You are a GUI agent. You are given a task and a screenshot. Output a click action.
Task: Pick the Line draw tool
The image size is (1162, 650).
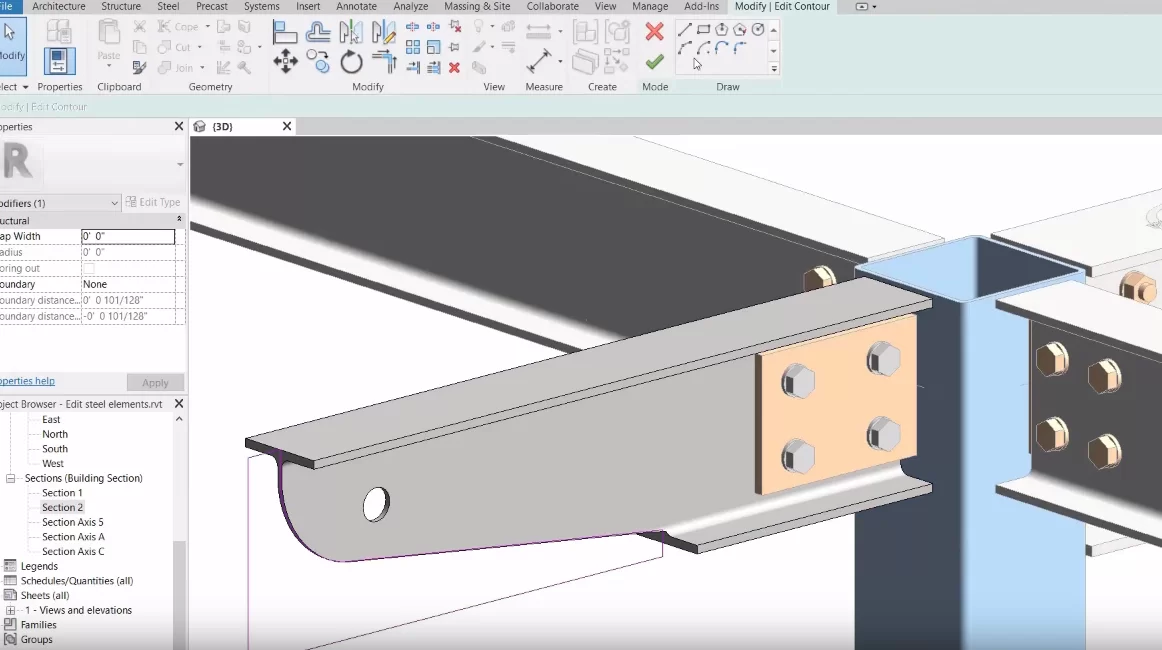click(685, 29)
